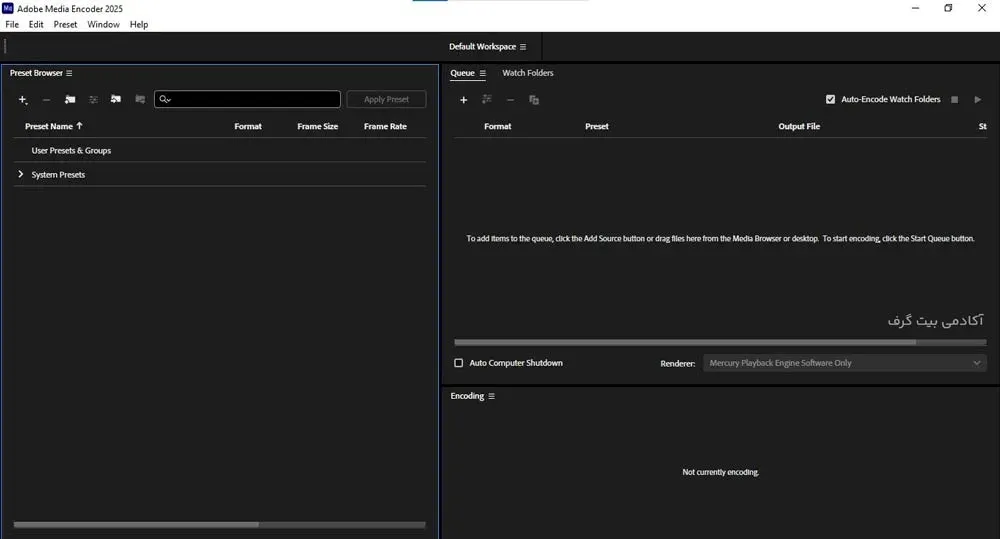Click the Stop Queue square button
Image resolution: width=1000 pixels, height=539 pixels.
pos(954,100)
